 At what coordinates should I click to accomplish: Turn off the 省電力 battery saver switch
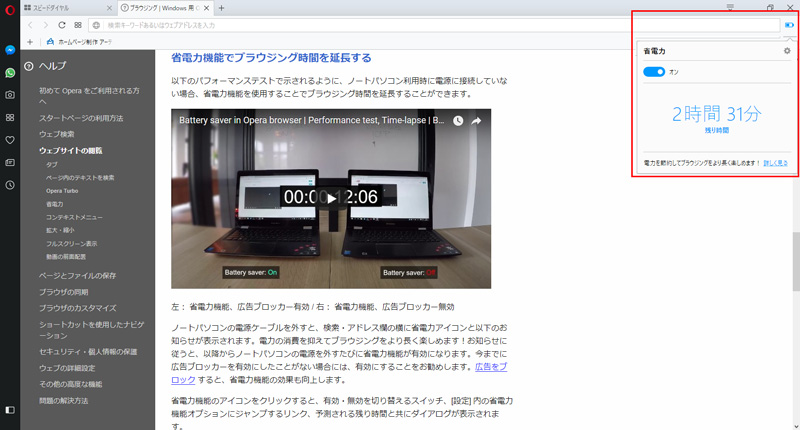654,72
